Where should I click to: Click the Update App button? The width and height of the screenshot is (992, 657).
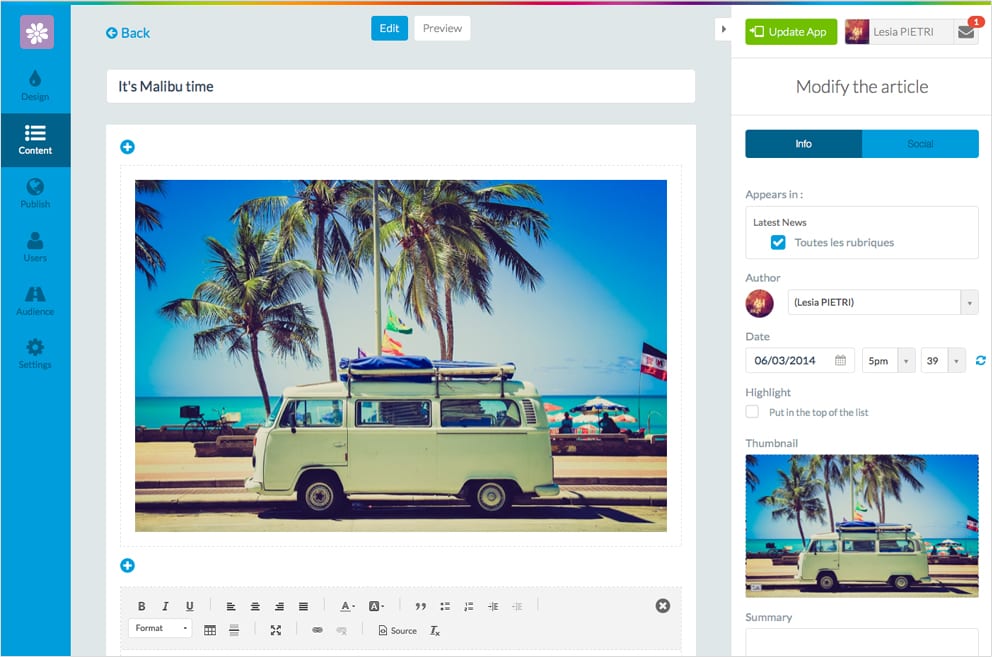pos(790,32)
